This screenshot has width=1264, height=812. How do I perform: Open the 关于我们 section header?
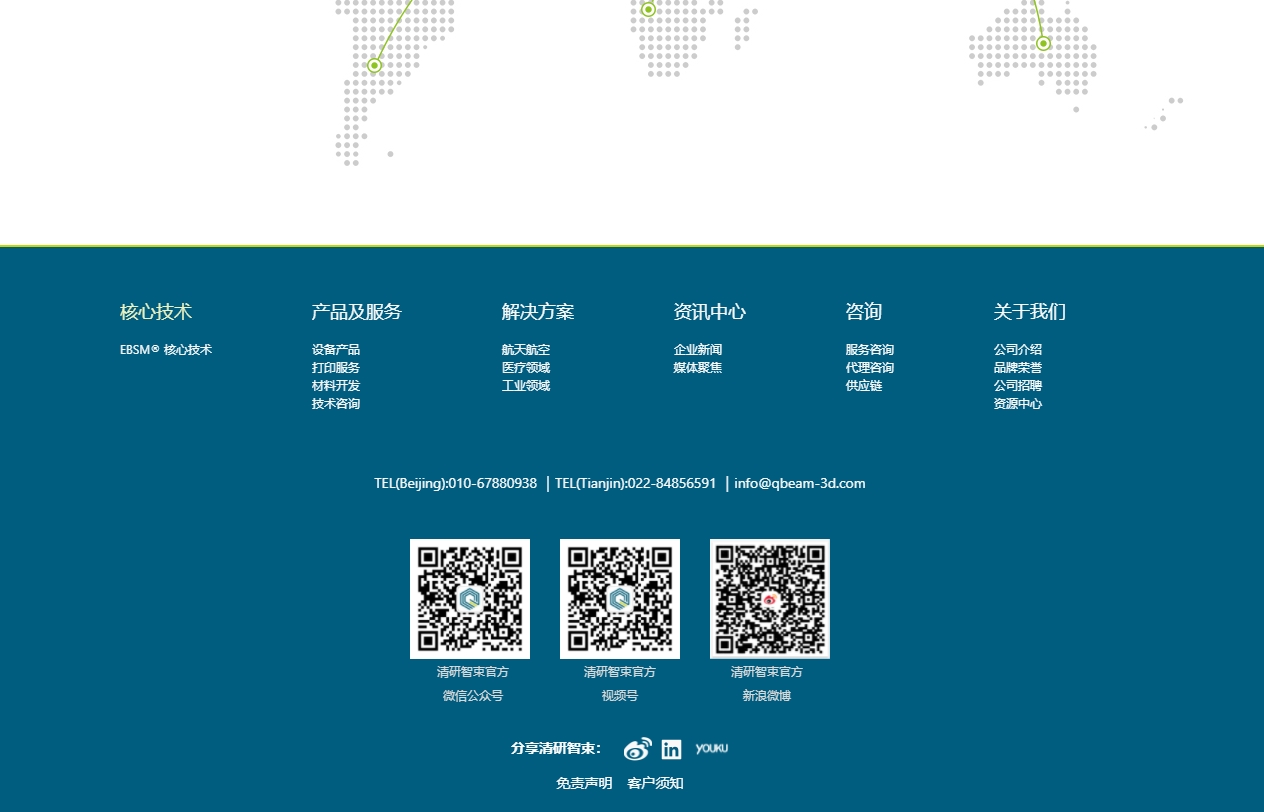(1030, 311)
